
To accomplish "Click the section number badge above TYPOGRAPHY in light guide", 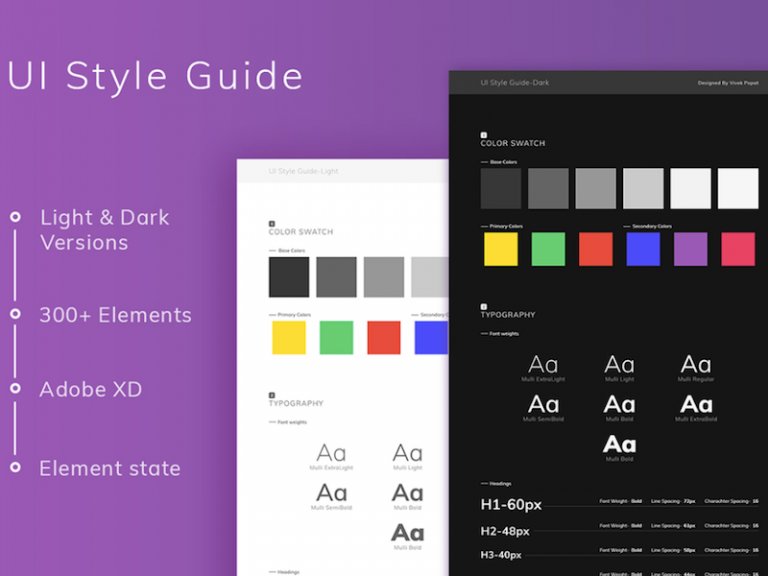I will coord(272,395).
